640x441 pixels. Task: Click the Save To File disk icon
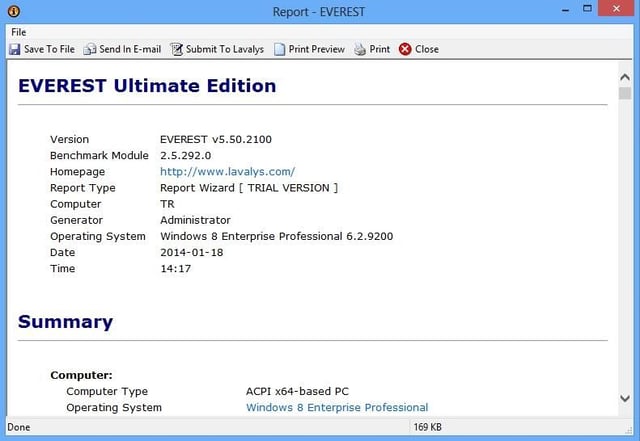tap(15, 49)
